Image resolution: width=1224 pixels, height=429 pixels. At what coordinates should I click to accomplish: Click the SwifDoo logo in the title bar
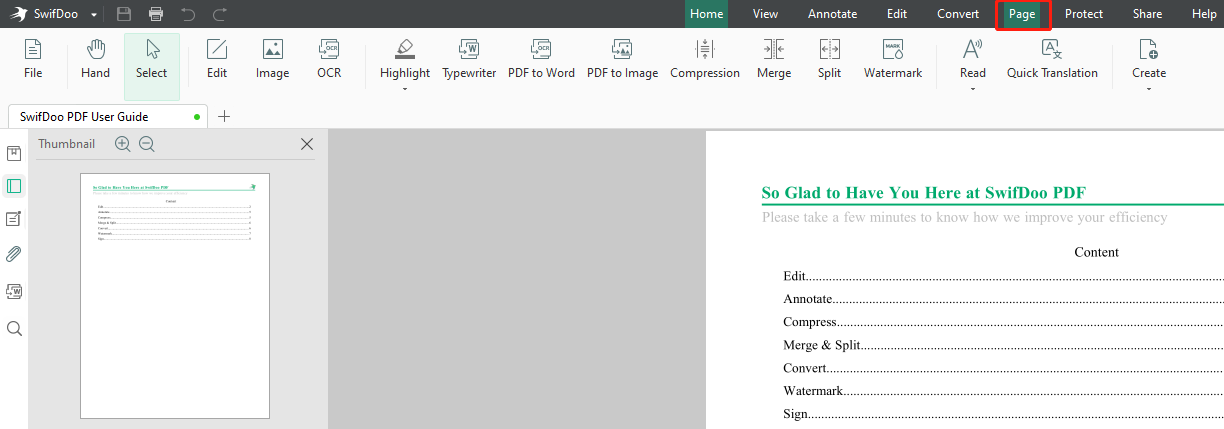click(x=20, y=14)
